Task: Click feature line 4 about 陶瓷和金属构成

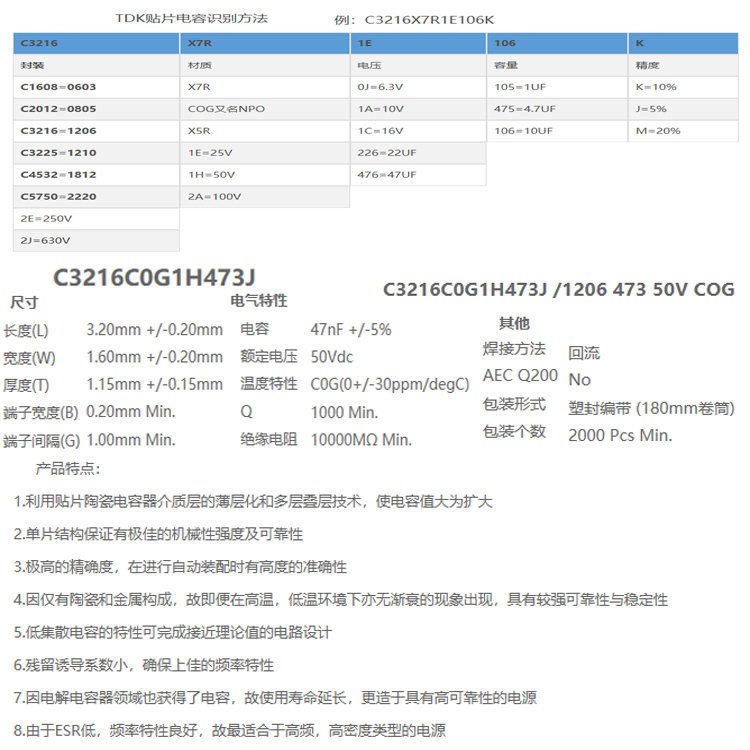Action: pos(341,599)
